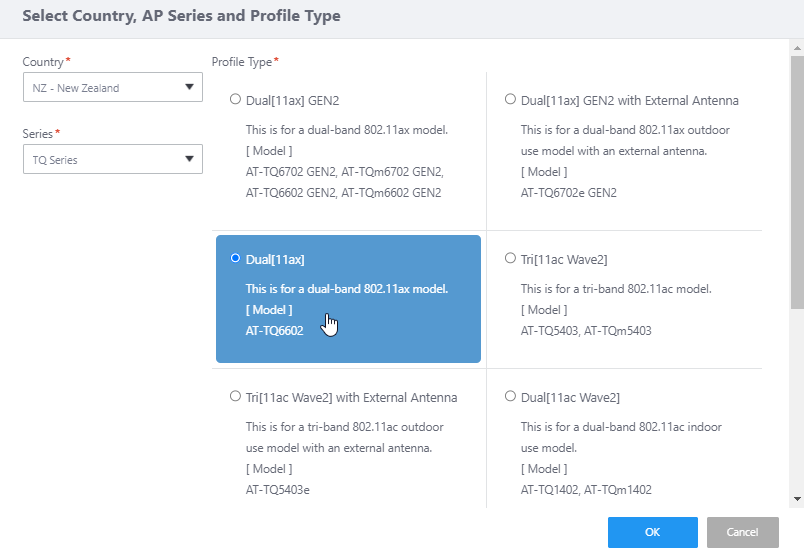Screen dimensions: 804x560
Task: Click the Series dropdown arrow icon
Action: point(189,160)
